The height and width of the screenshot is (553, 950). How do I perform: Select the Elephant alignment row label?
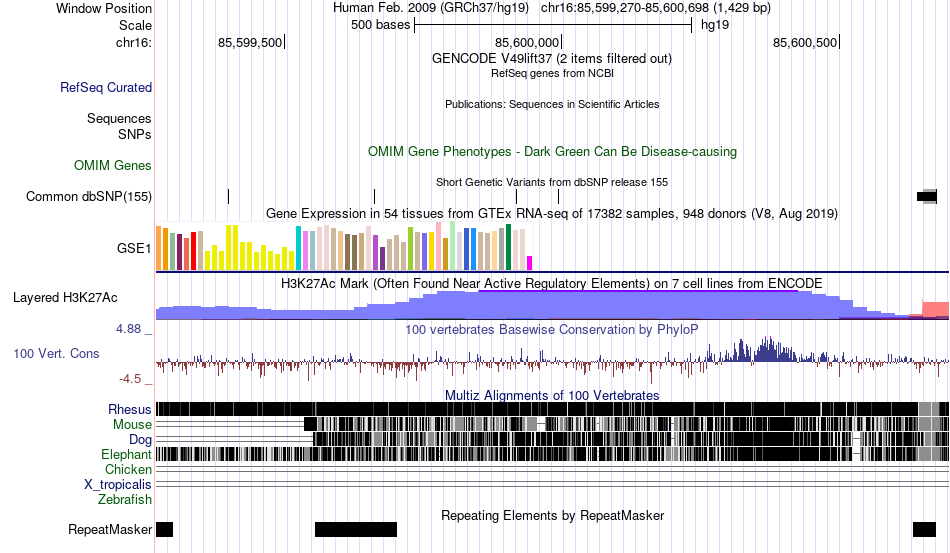pos(126,454)
